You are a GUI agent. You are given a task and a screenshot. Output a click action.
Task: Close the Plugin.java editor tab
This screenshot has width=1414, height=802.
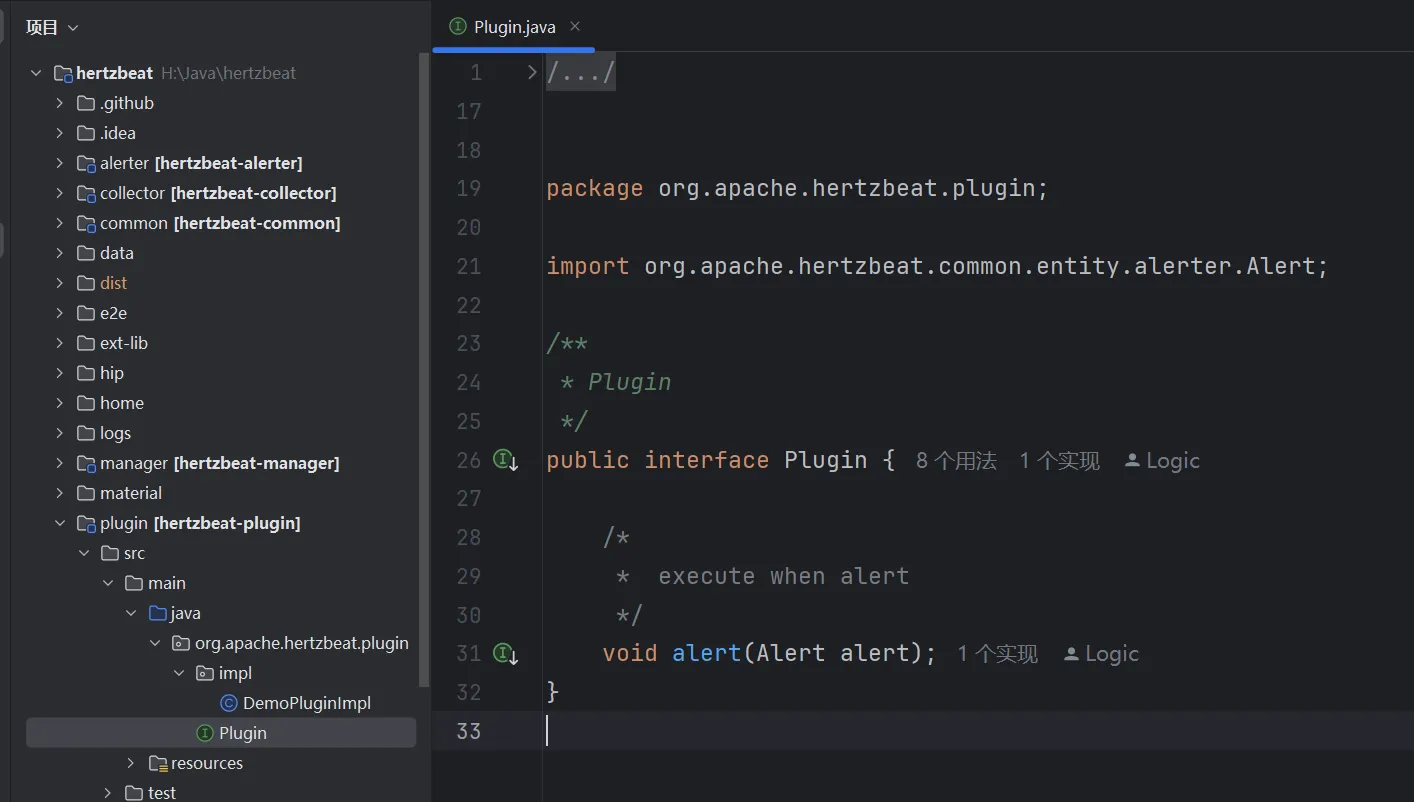pos(574,27)
